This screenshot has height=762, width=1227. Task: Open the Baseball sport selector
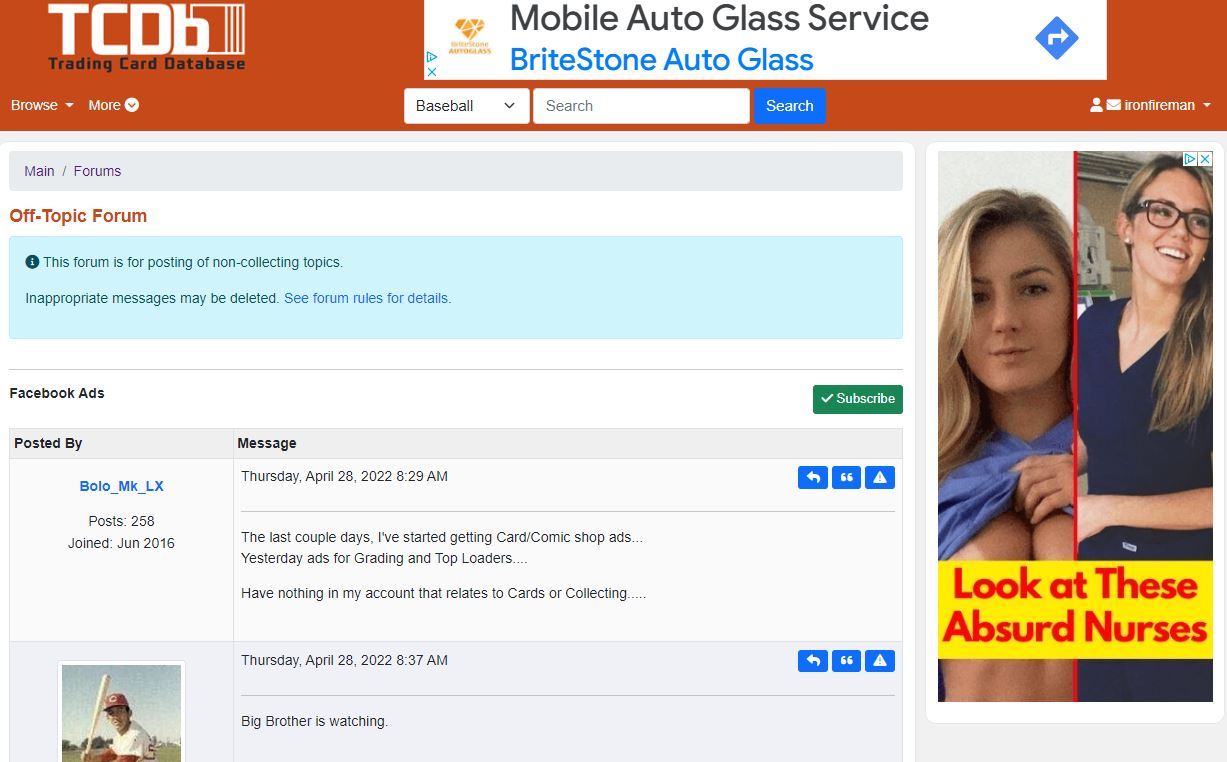coord(467,106)
